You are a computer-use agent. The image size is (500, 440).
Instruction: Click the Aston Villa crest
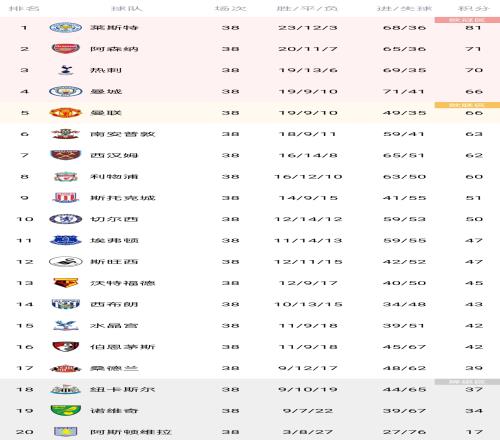pyautogui.click(x=66, y=432)
